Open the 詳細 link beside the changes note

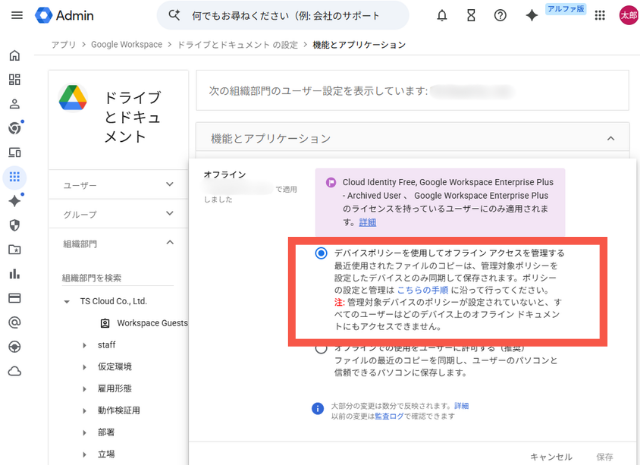[462, 406]
